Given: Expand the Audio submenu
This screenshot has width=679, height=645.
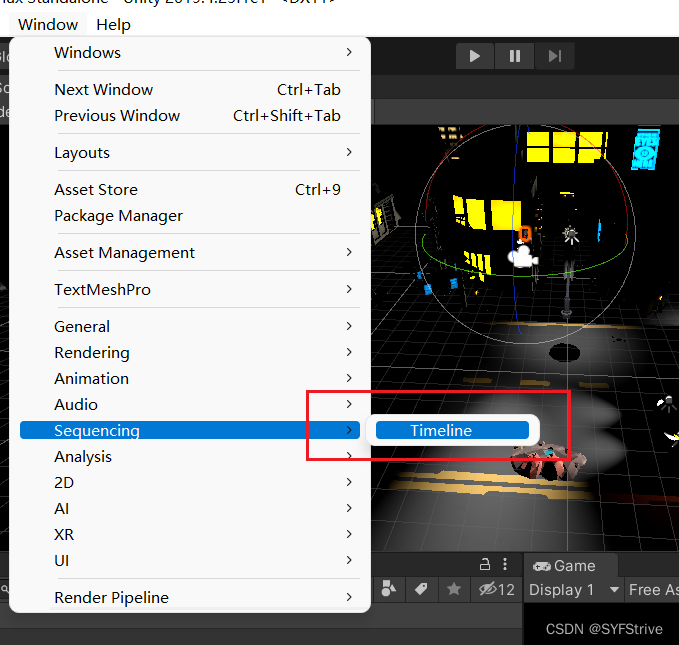Looking at the screenshot, I should [x=190, y=405].
